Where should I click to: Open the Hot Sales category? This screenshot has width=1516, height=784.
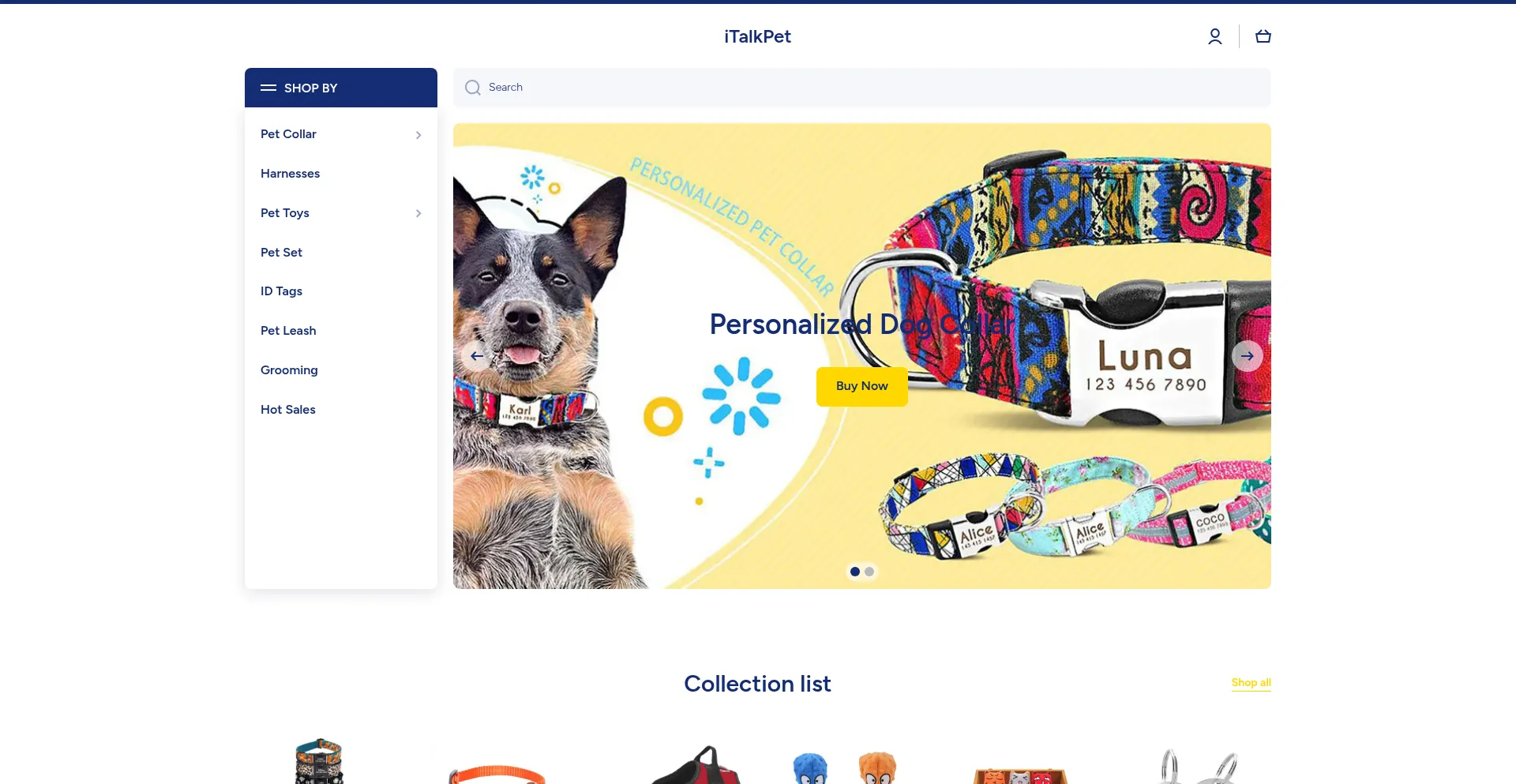click(288, 410)
